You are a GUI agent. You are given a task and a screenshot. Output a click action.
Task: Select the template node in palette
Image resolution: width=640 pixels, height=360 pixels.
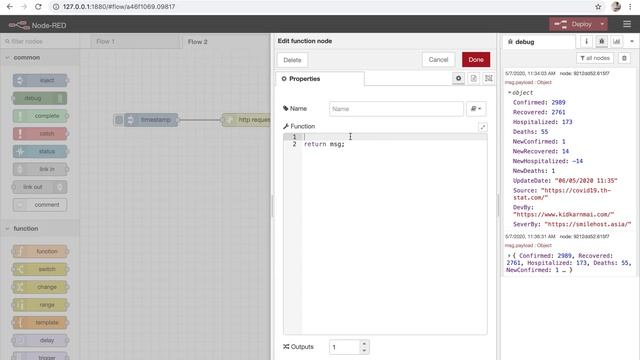pyautogui.click(x=40, y=322)
